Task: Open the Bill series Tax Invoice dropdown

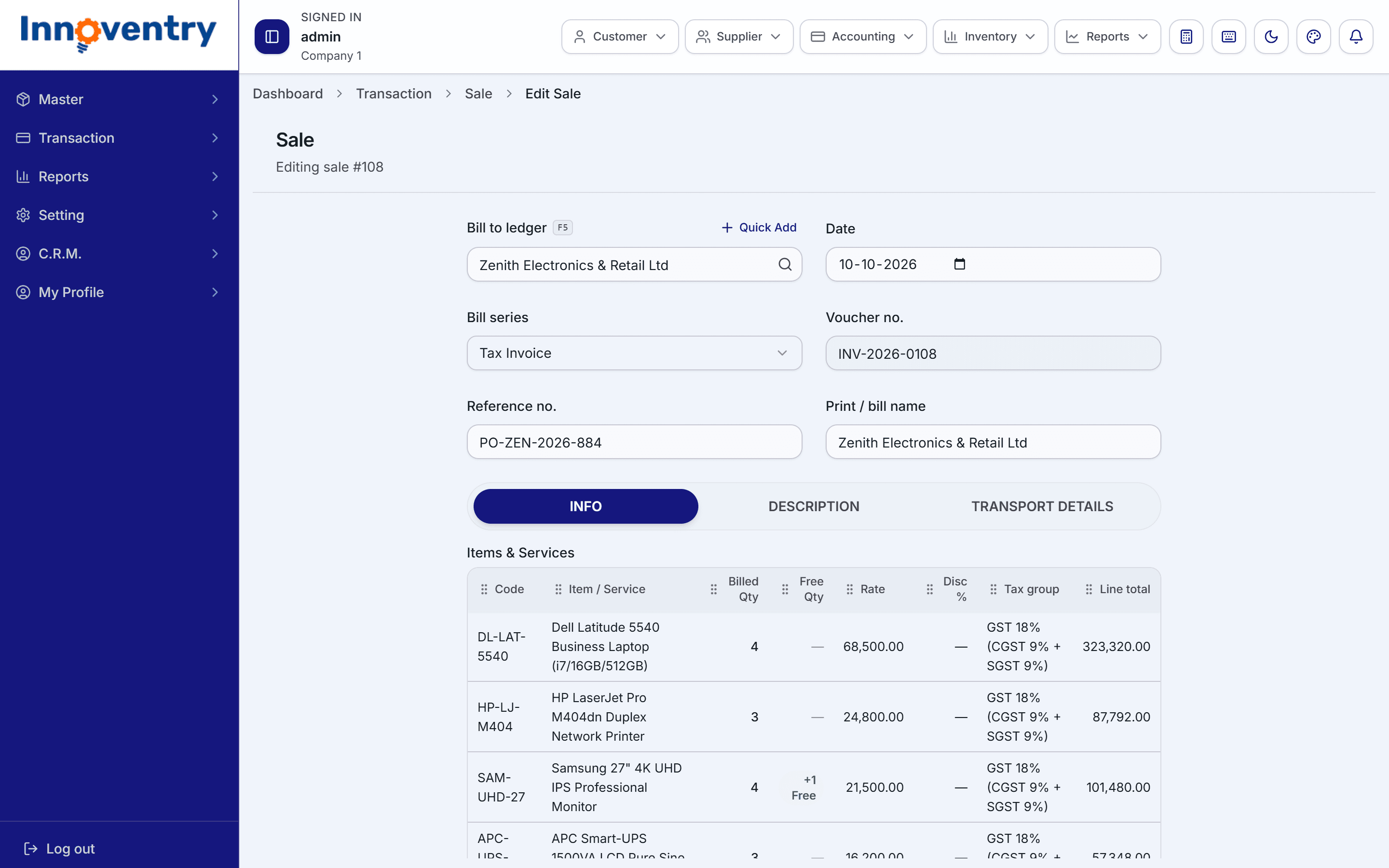Action: 634,353
